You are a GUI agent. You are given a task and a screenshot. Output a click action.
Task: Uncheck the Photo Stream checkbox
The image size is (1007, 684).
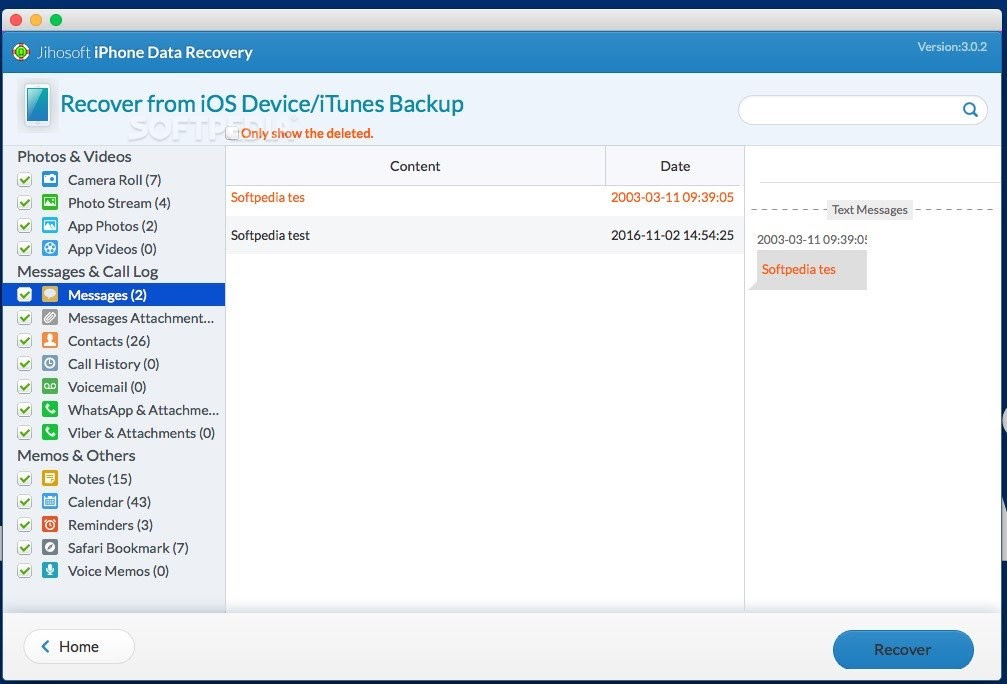coord(24,203)
